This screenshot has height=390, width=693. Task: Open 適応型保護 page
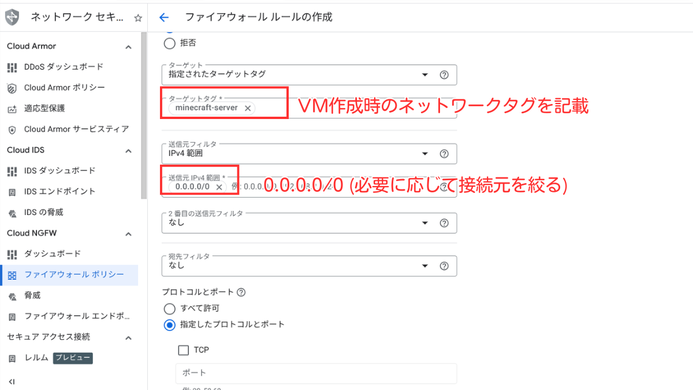[44, 108]
